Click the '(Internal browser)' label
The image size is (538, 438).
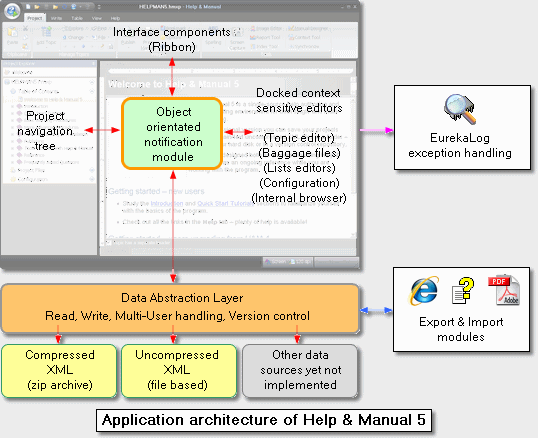(x=299, y=198)
